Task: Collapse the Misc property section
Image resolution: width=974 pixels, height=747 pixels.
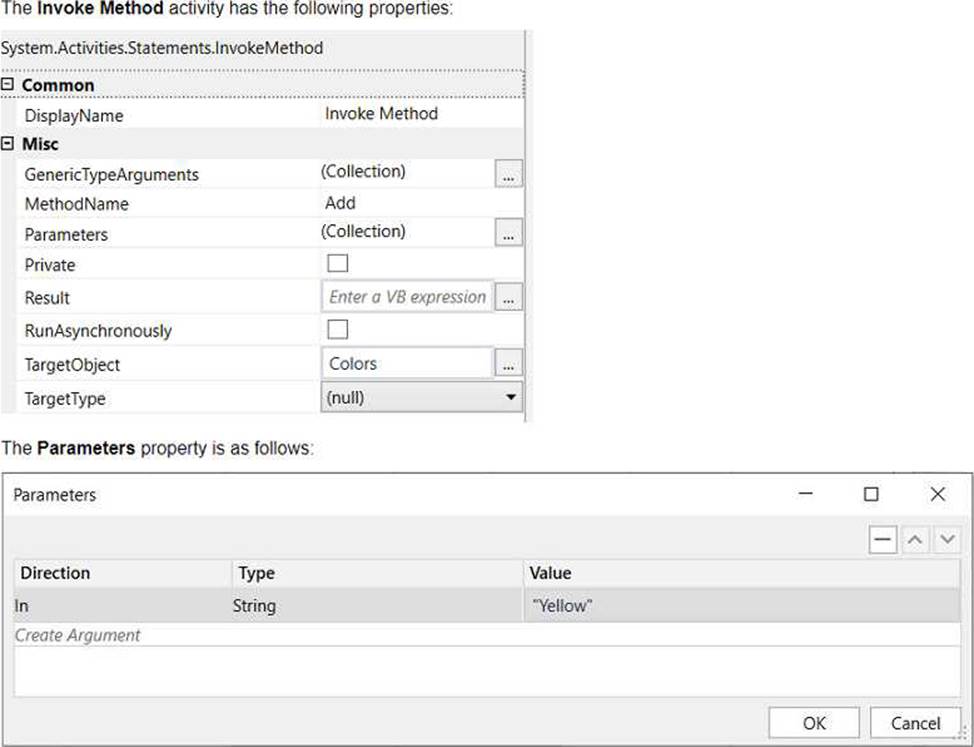Action: click(7, 143)
